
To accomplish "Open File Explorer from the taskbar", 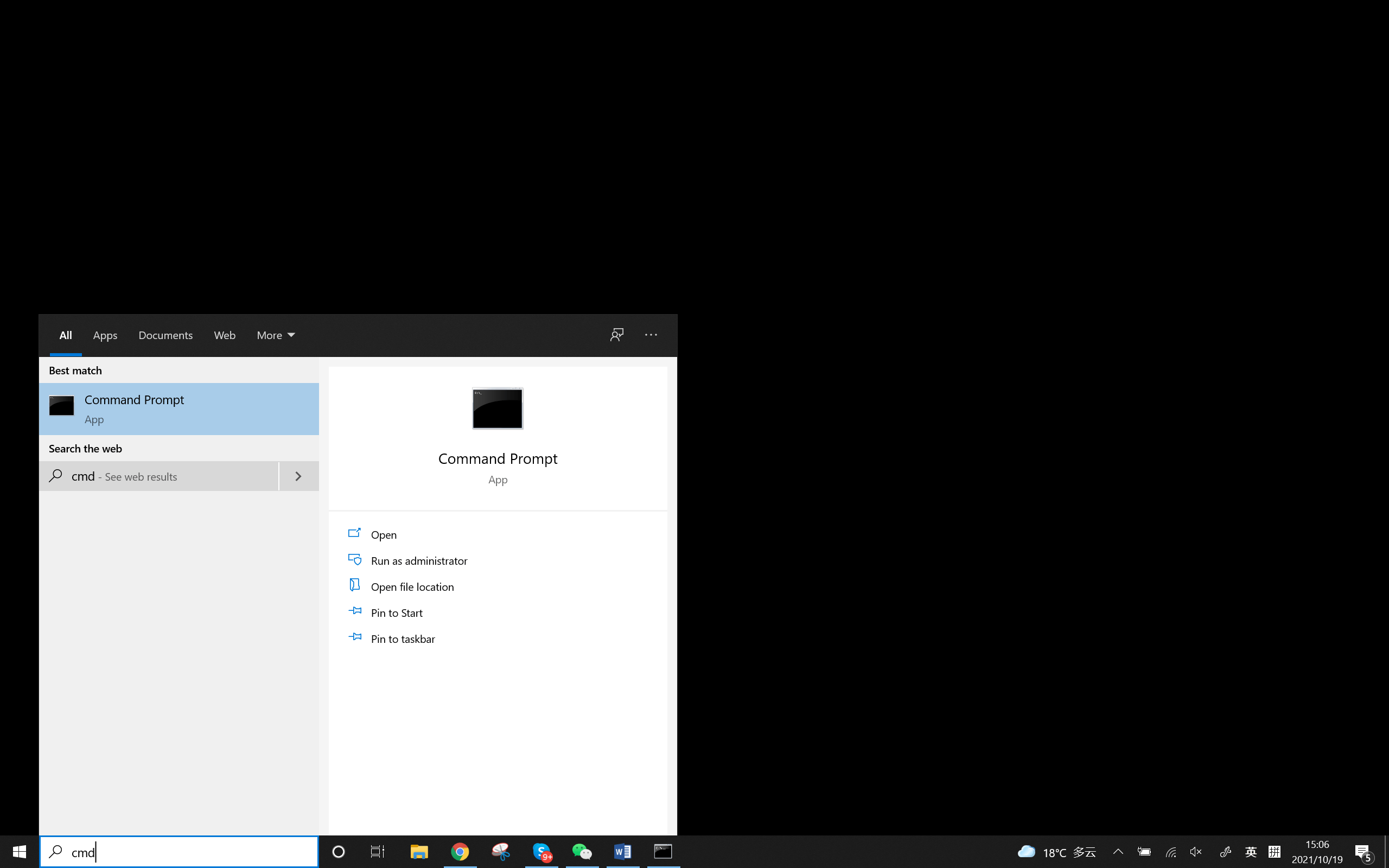I will [x=419, y=852].
